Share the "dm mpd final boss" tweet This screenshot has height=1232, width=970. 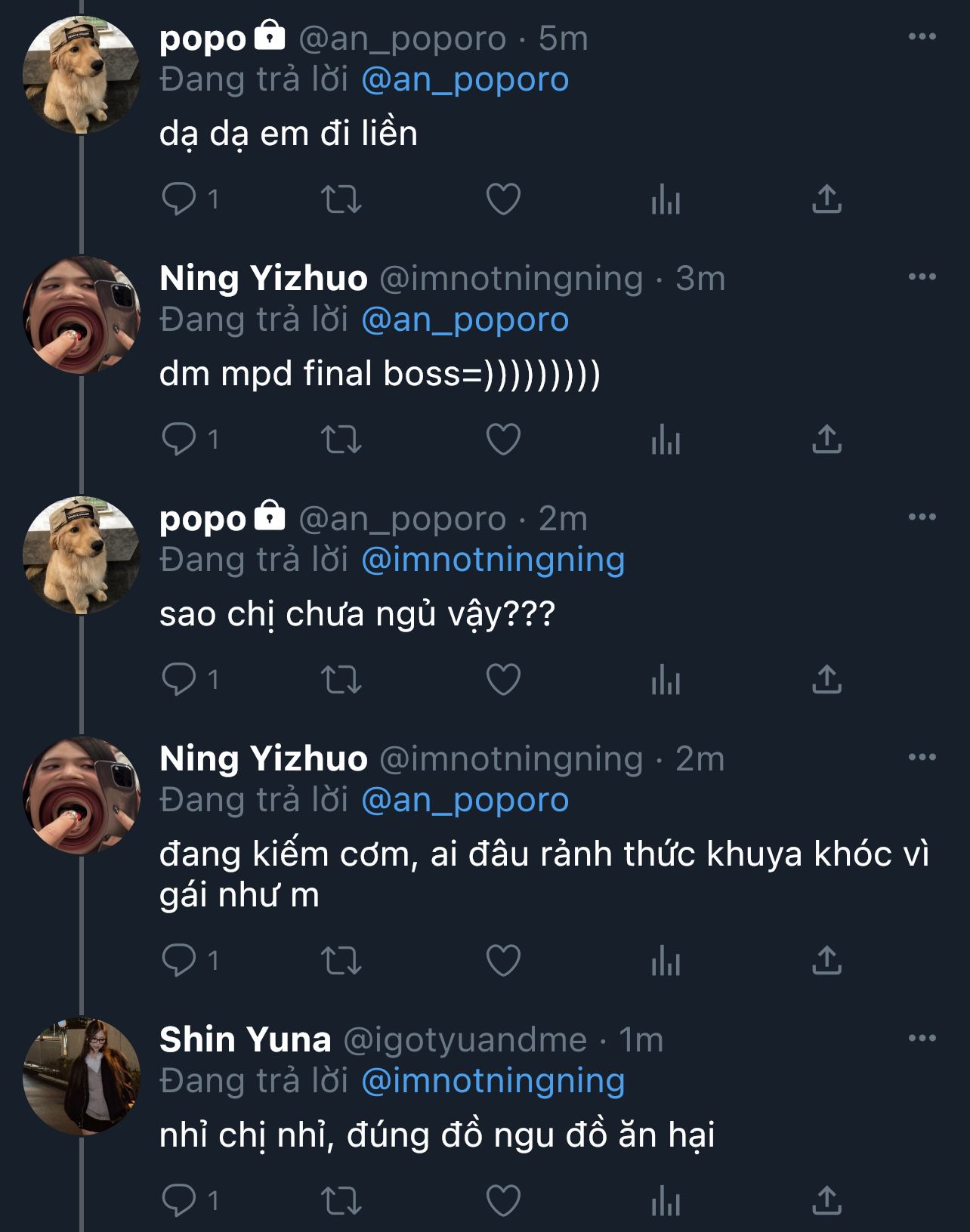(x=826, y=440)
